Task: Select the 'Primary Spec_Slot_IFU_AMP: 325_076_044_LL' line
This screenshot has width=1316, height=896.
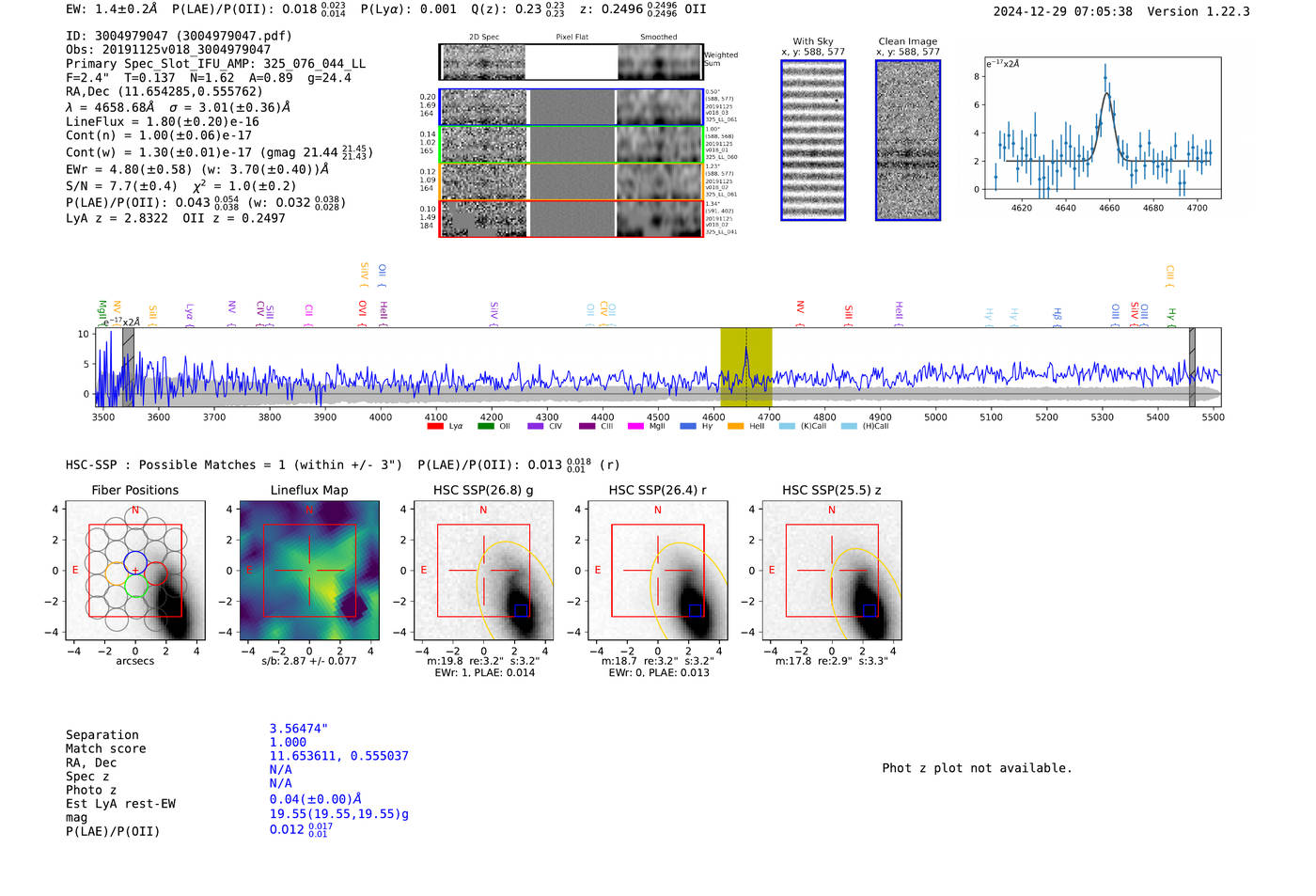Action: pyautogui.click(x=215, y=64)
